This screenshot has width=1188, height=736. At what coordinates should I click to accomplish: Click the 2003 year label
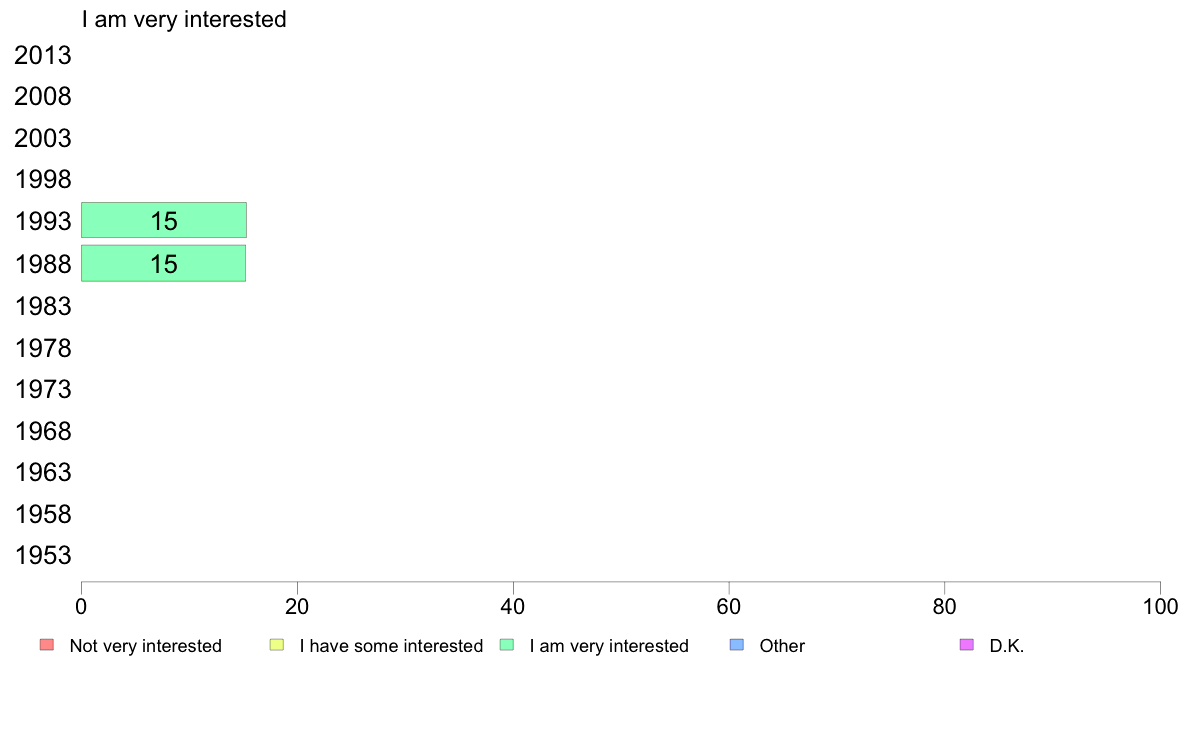pos(43,138)
